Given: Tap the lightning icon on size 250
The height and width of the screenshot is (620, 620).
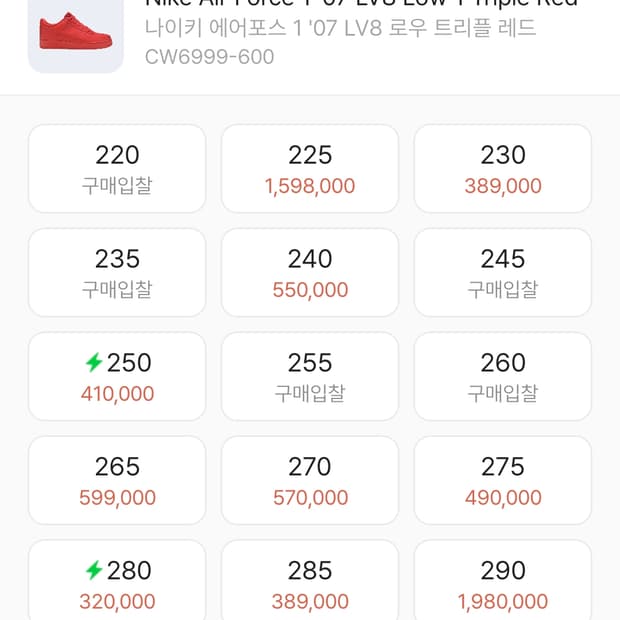Looking at the screenshot, I should point(94,362).
